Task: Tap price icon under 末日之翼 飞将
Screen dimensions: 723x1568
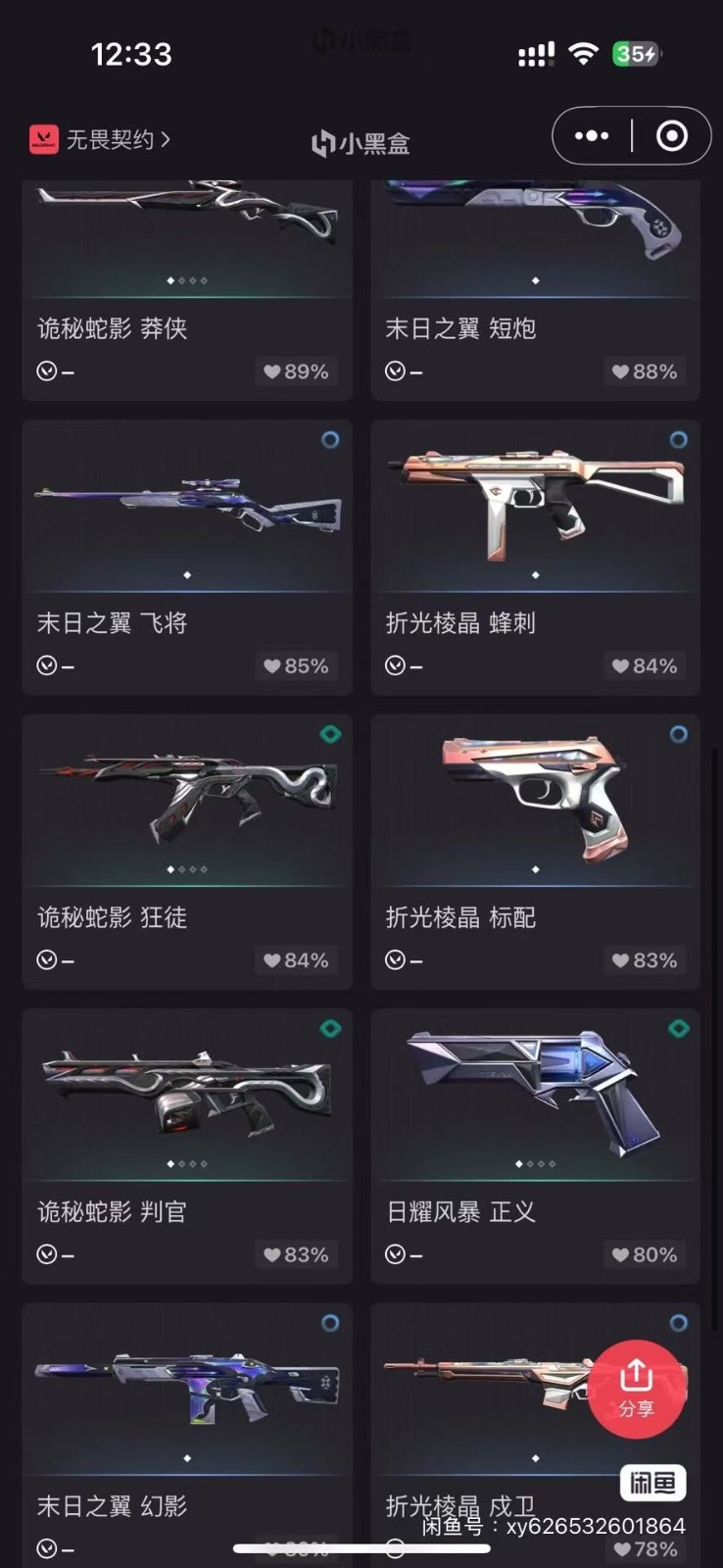Action: point(46,665)
